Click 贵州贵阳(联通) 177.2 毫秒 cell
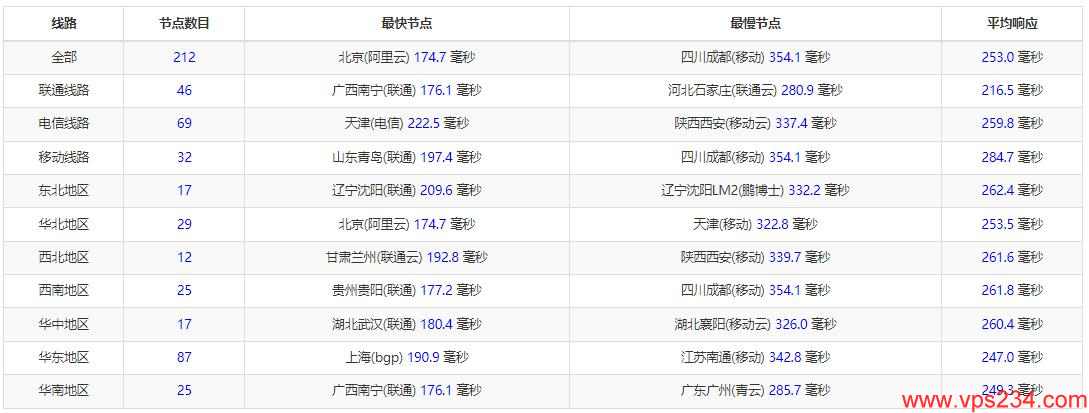This screenshot has height=413, width=1089. click(407, 290)
